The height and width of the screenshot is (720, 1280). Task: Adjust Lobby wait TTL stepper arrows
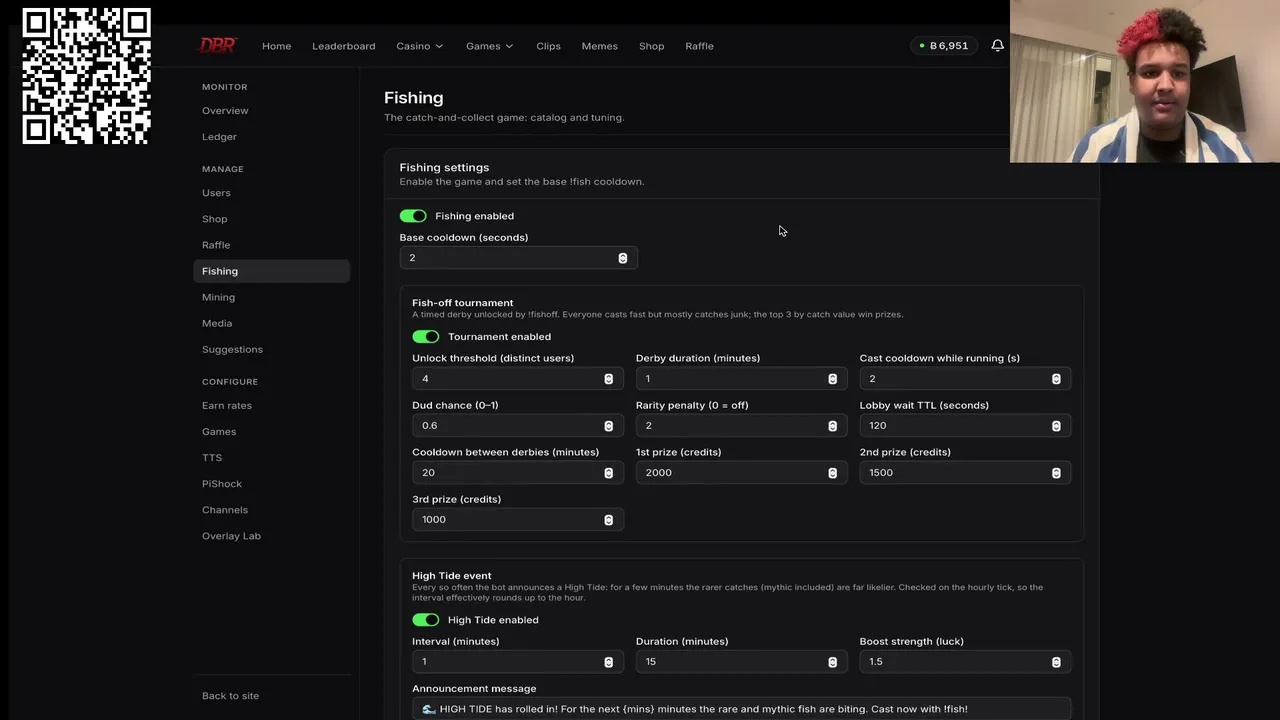coord(1056,426)
